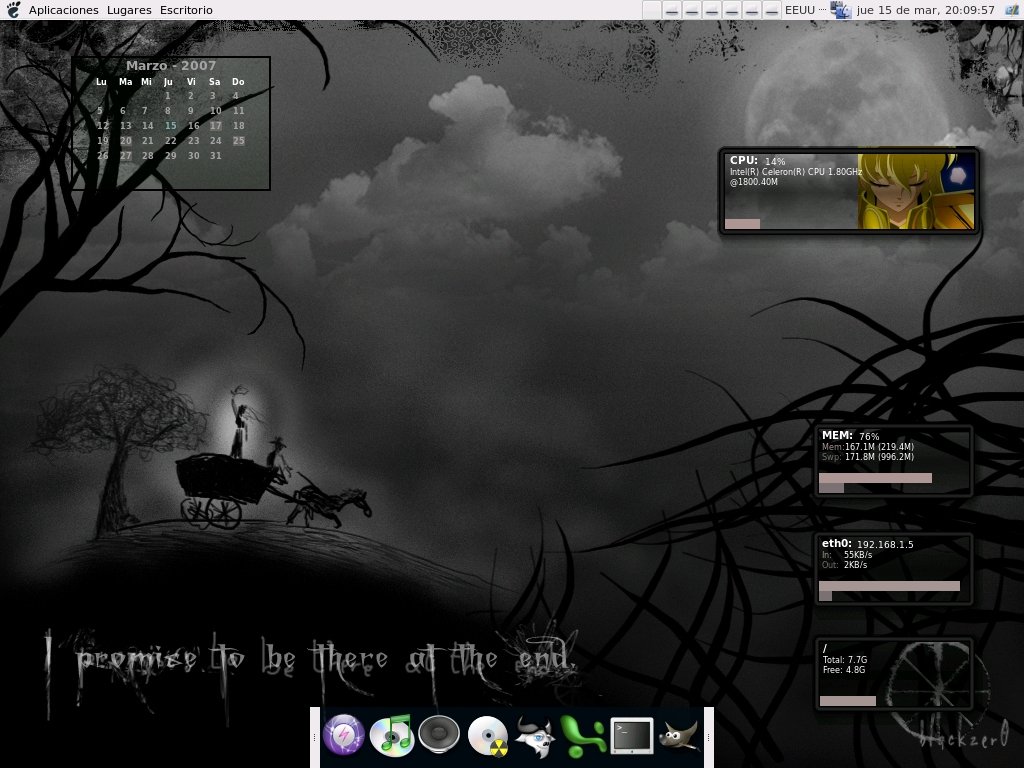Click the Lu weekday header in calendar
The width and height of the screenshot is (1024, 768).
pos(101,82)
